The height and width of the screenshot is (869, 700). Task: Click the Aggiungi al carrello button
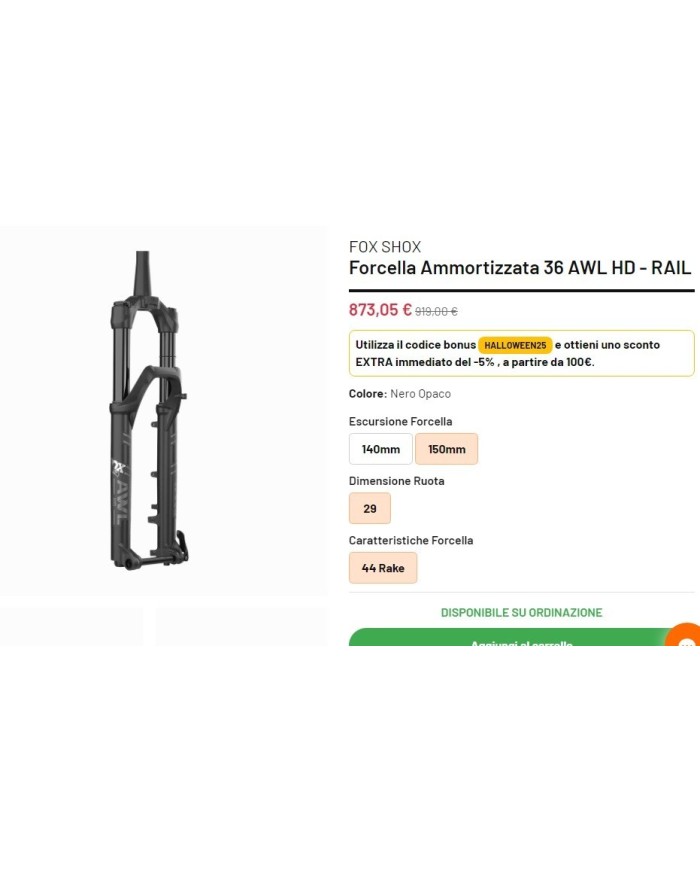[520, 645]
